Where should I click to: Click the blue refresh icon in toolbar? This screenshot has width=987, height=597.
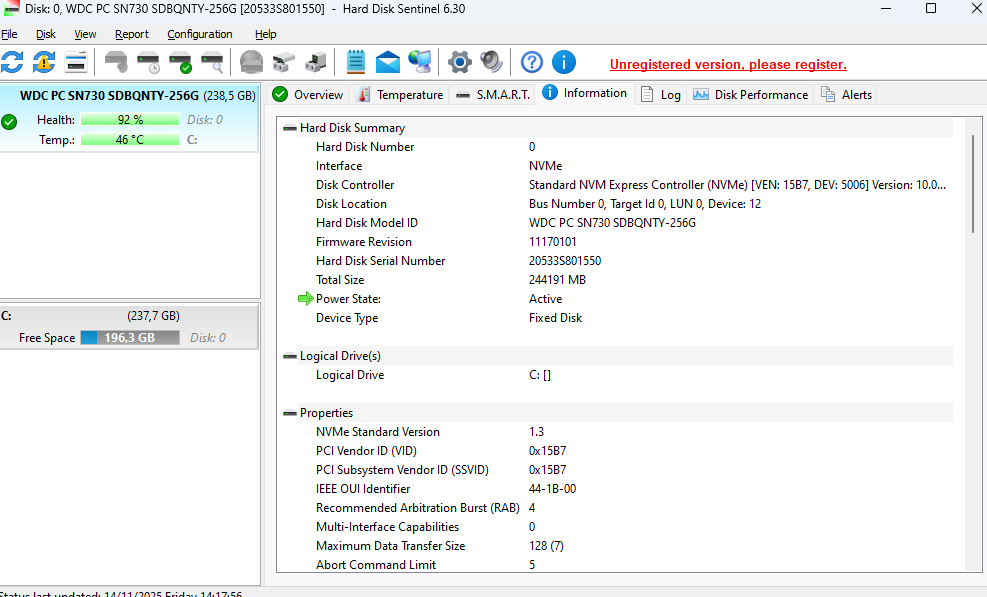12,62
